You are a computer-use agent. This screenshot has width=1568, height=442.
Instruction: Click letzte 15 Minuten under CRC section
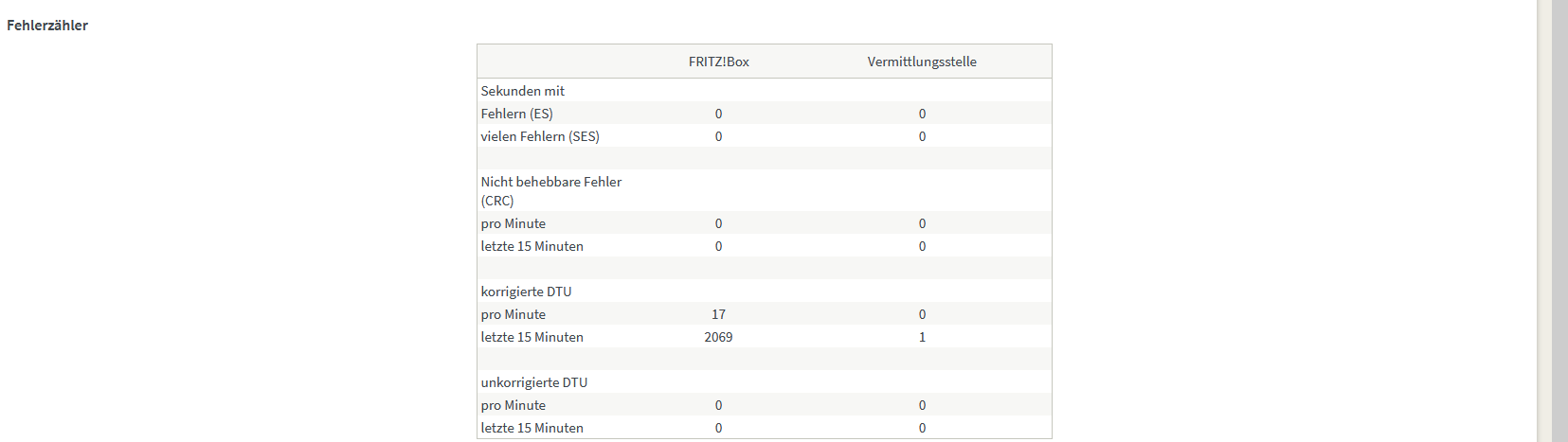point(532,246)
